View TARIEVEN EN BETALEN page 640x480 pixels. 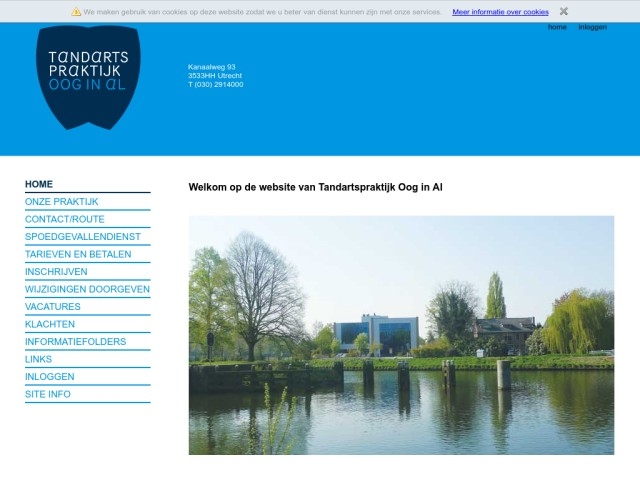tap(78, 254)
